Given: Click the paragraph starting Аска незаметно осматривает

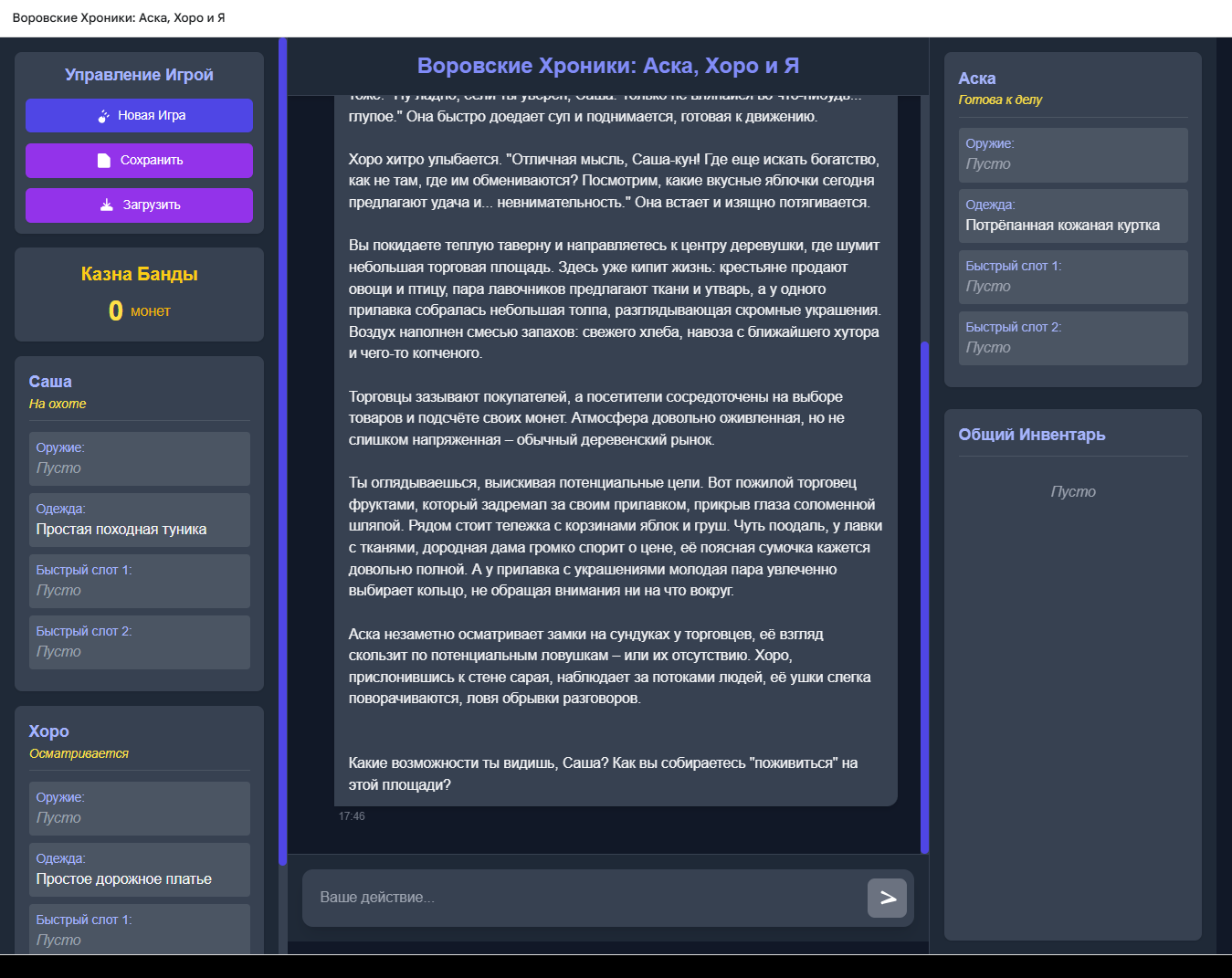Looking at the screenshot, I should pyautogui.click(x=609, y=666).
